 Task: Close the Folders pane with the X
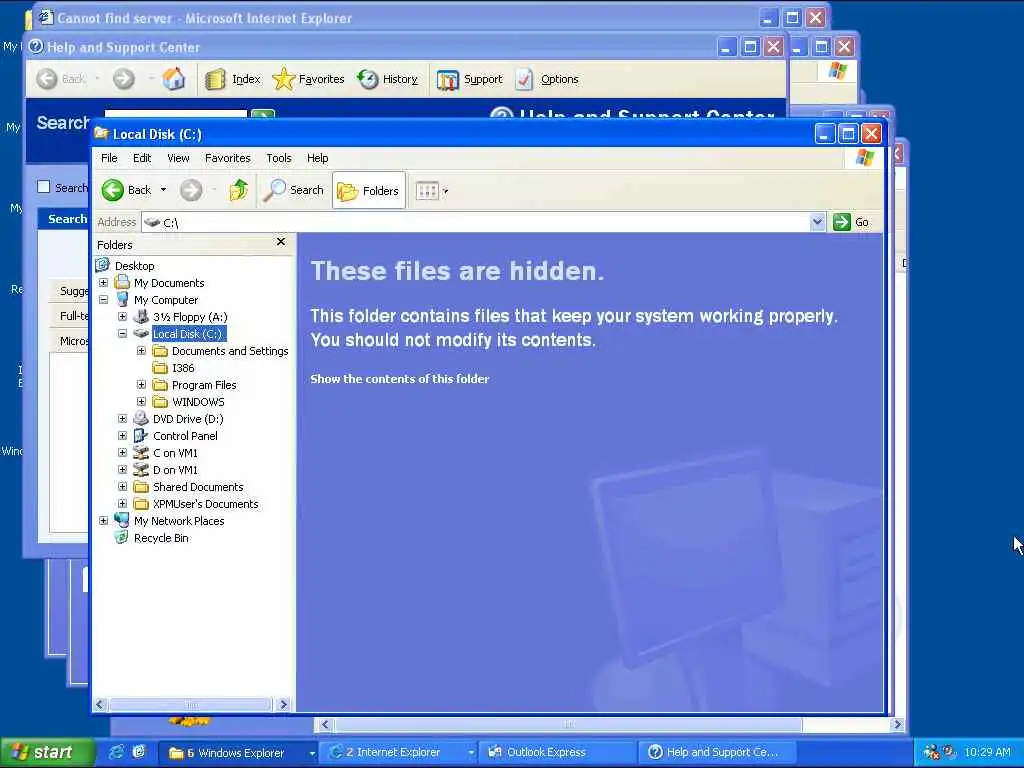[x=281, y=242]
